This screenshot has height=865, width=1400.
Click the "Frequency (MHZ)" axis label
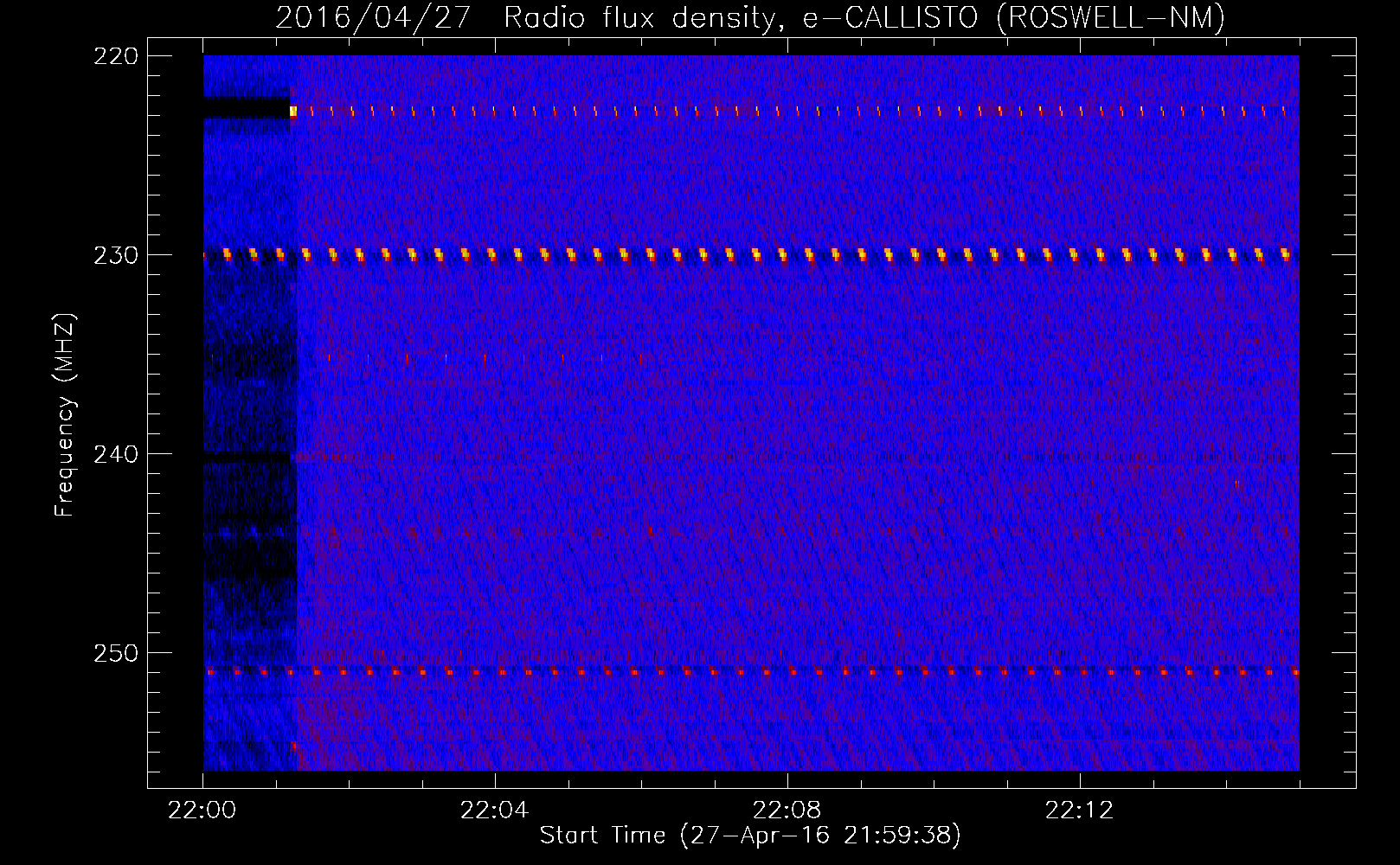point(65,415)
